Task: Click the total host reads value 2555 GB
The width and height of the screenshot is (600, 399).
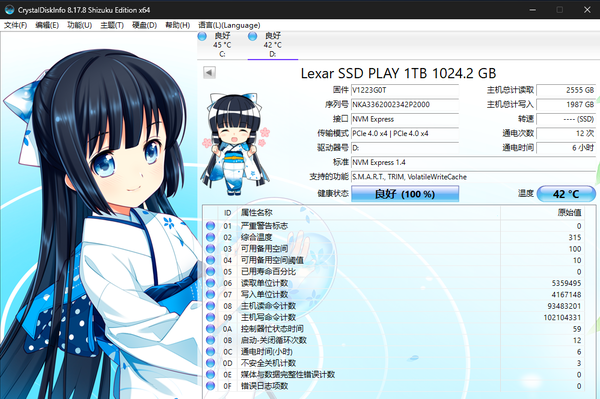Action: [566, 90]
